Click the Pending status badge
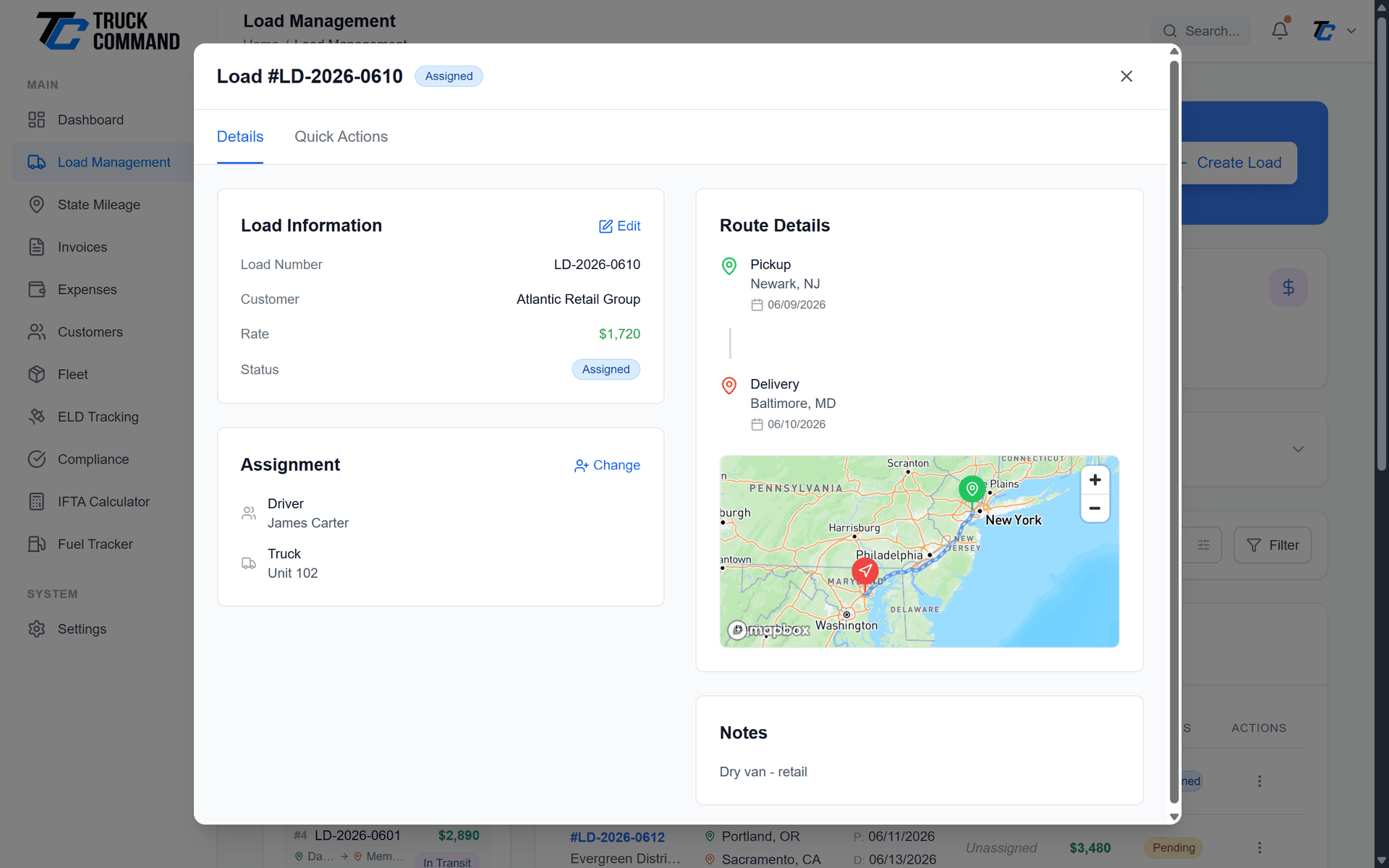Image resolution: width=1389 pixels, height=868 pixels. coord(1173,848)
